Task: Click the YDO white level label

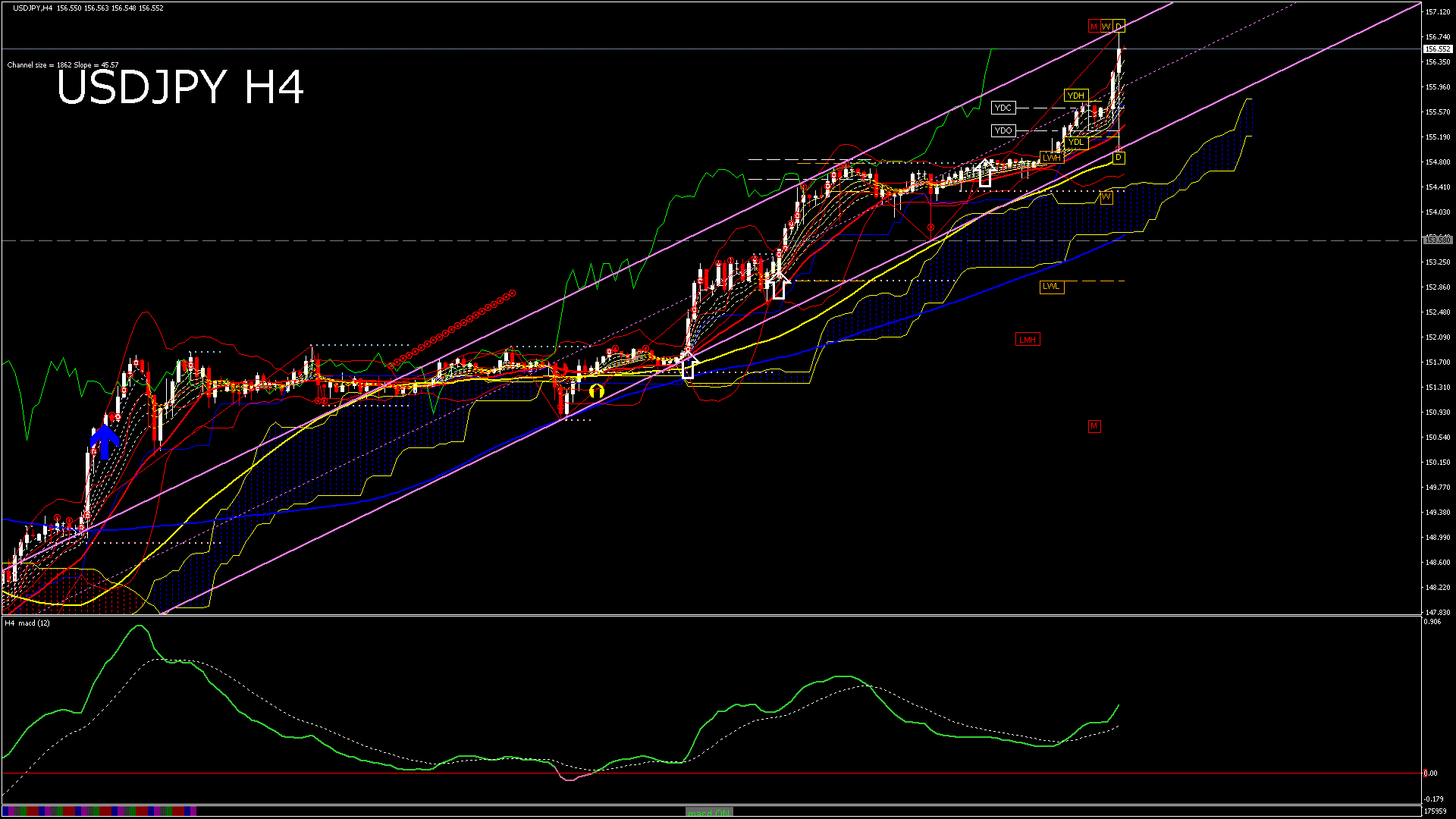Action: (x=1003, y=131)
